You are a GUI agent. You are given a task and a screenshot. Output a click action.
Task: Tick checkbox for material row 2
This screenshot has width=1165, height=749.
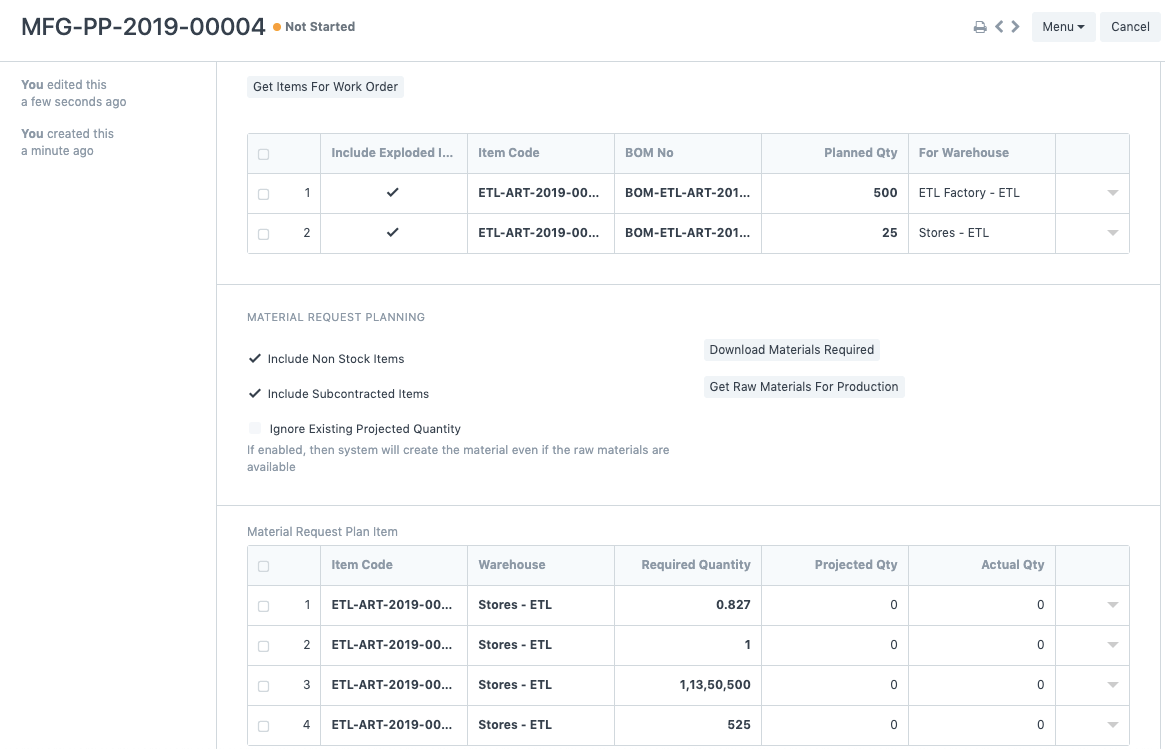pyautogui.click(x=264, y=646)
